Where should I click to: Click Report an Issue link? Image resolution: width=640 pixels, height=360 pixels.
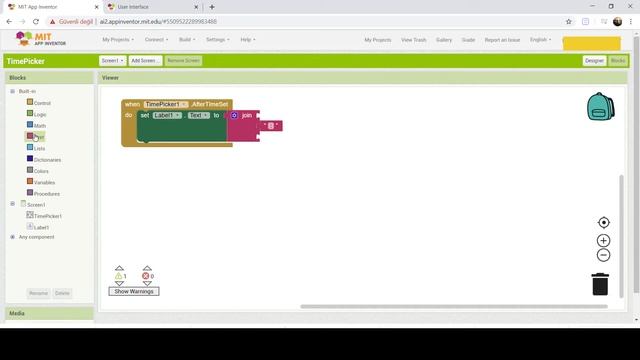tap(502, 40)
